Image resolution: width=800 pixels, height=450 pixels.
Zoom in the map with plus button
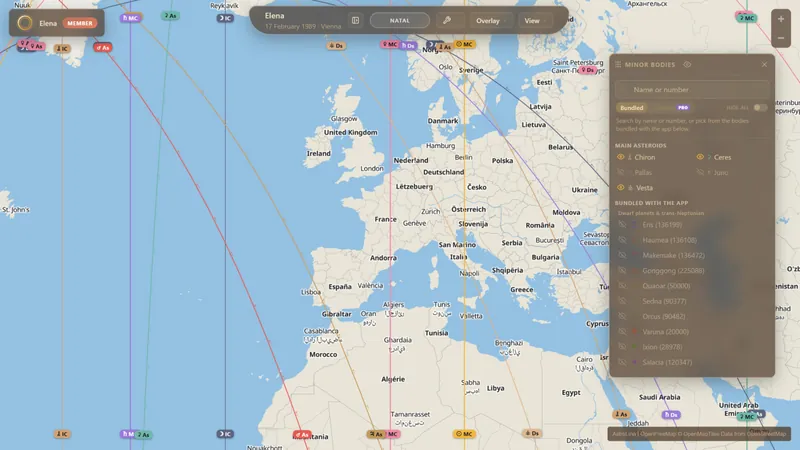[x=781, y=19]
